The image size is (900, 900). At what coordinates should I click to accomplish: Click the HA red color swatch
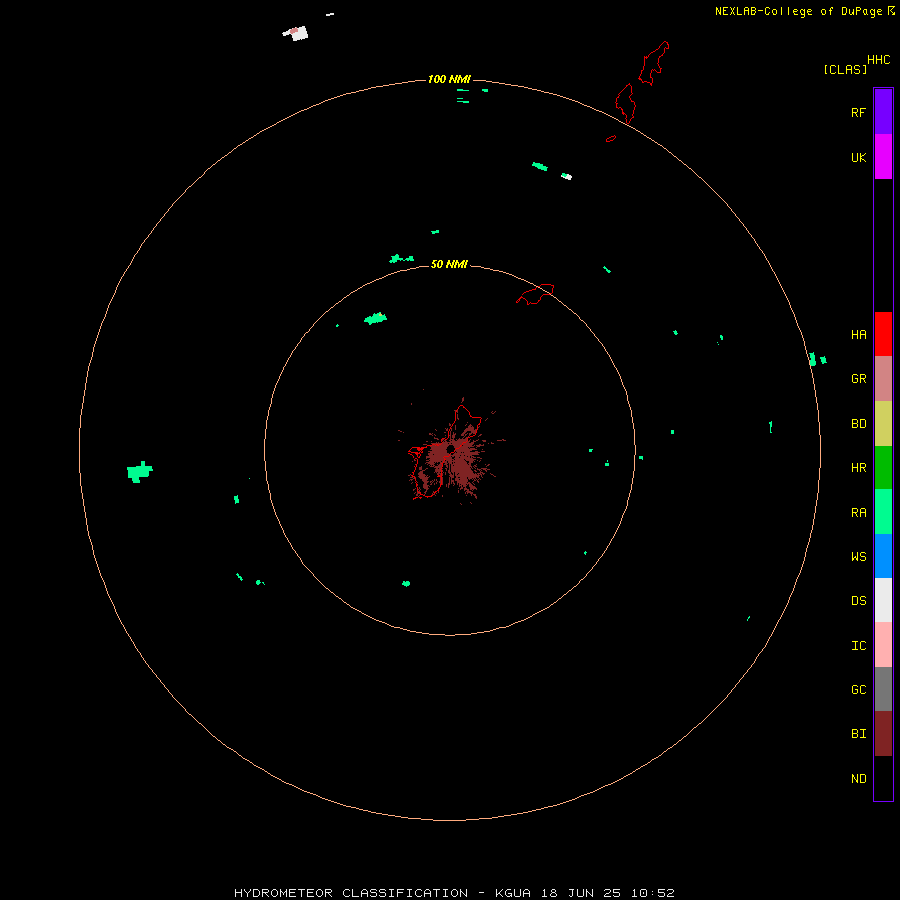pos(883,334)
